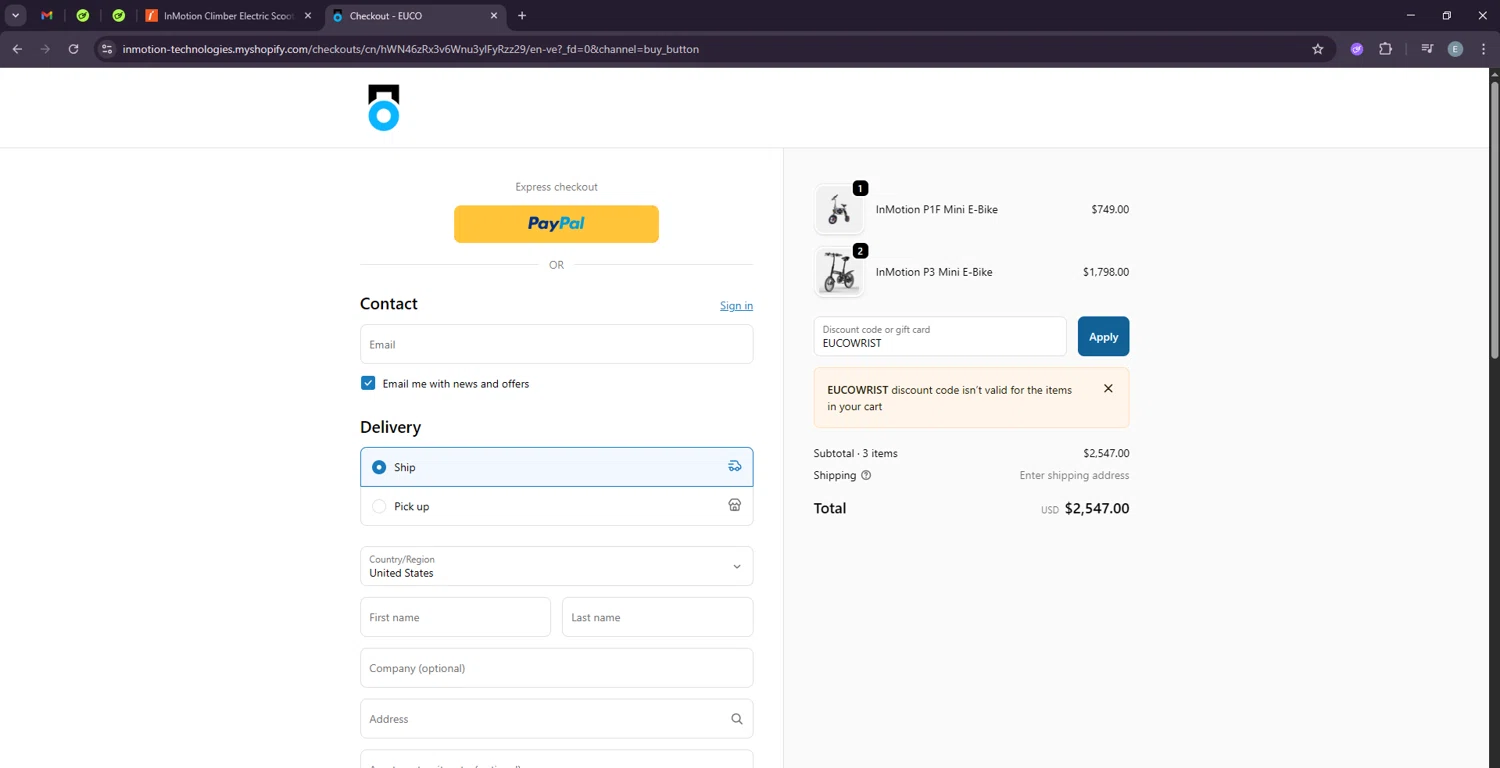Switch to the second green checkmark tab

pos(119,16)
